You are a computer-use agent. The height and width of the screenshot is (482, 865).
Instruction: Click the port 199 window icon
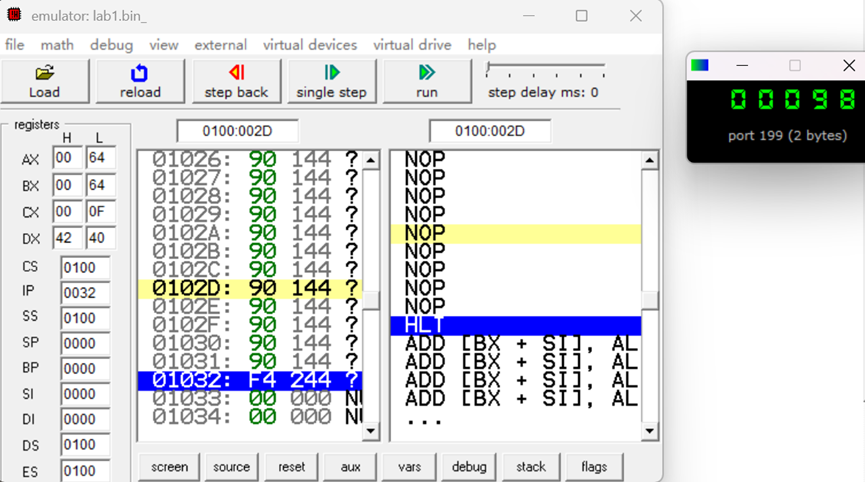pos(700,65)
